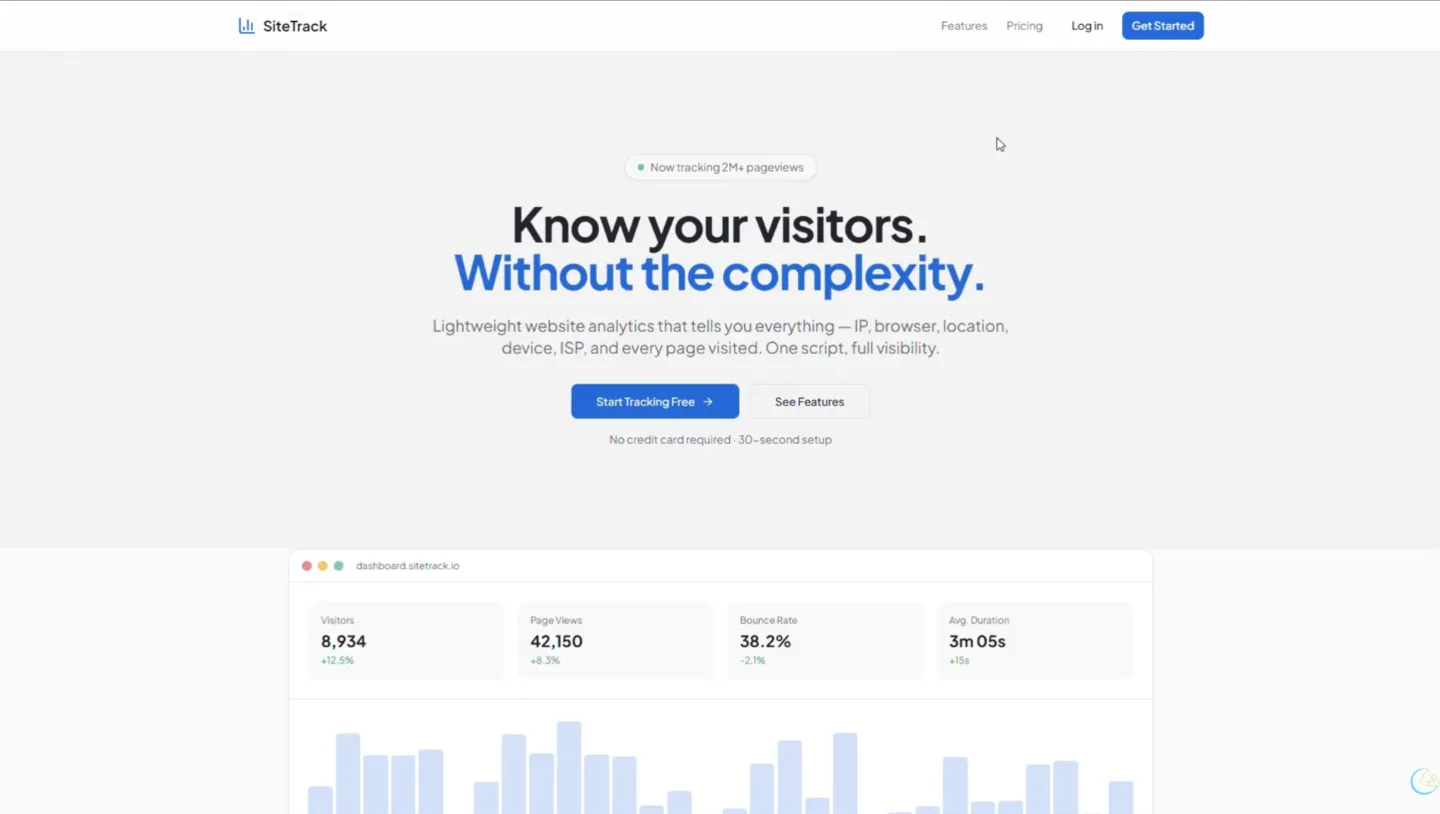Screen dimensions: 1440x814
Task: Click the red window dot in dashboard mockup
Action: (307, 566)
